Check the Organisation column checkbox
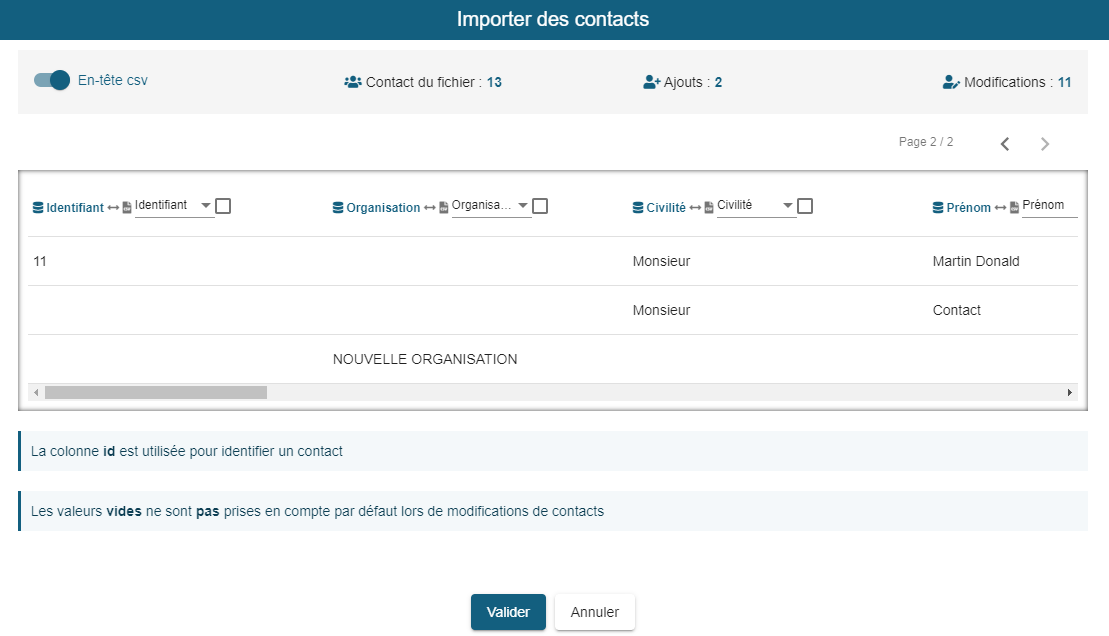1109x636 pixels. [540, 206]
